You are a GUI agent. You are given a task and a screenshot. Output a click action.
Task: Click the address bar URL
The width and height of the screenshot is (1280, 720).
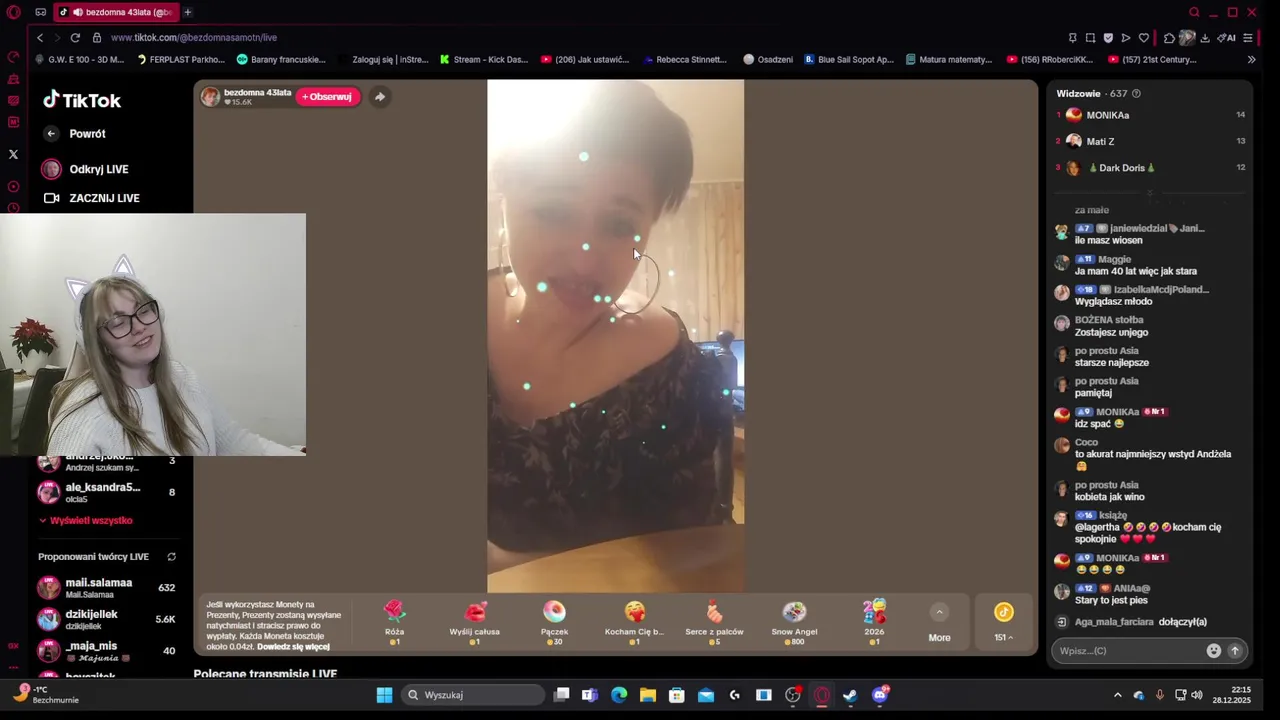194,38
